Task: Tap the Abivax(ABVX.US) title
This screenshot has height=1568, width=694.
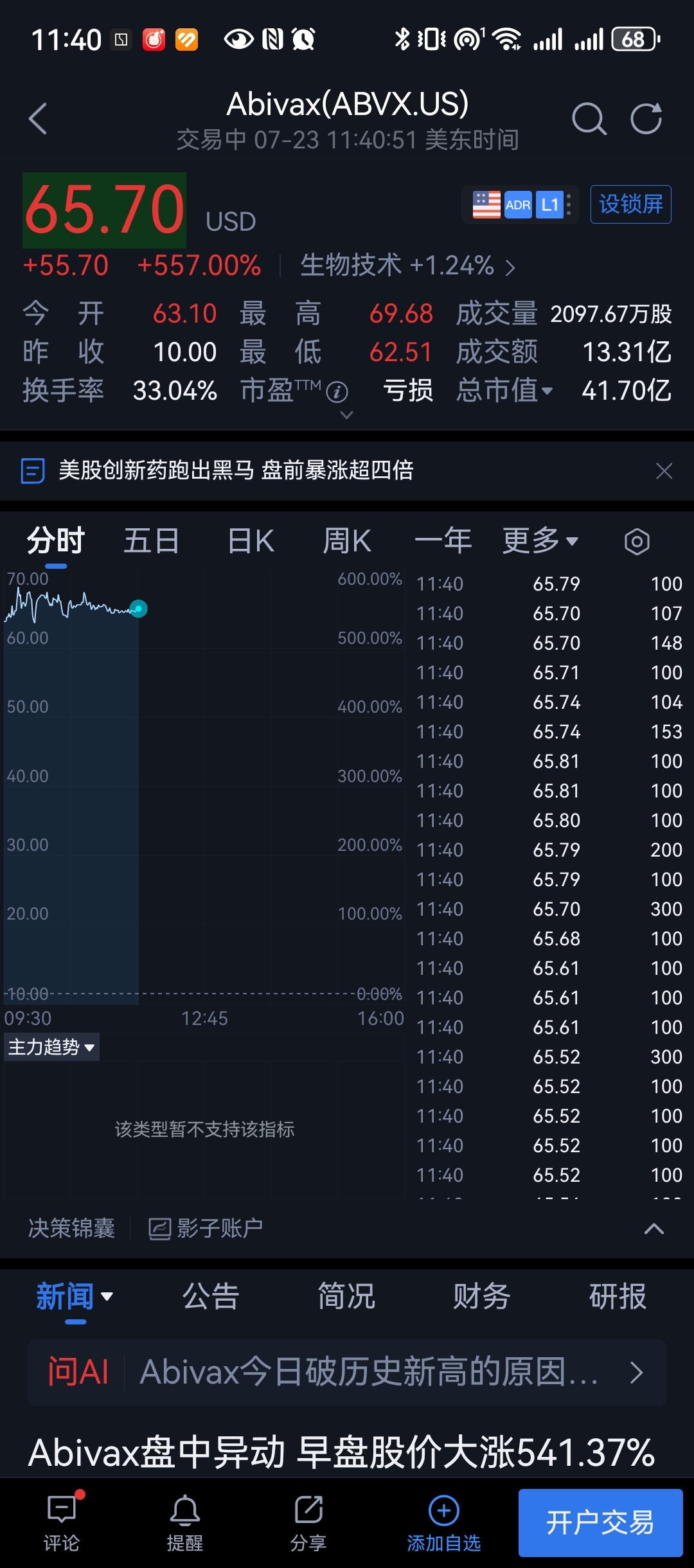Action: 348,104
